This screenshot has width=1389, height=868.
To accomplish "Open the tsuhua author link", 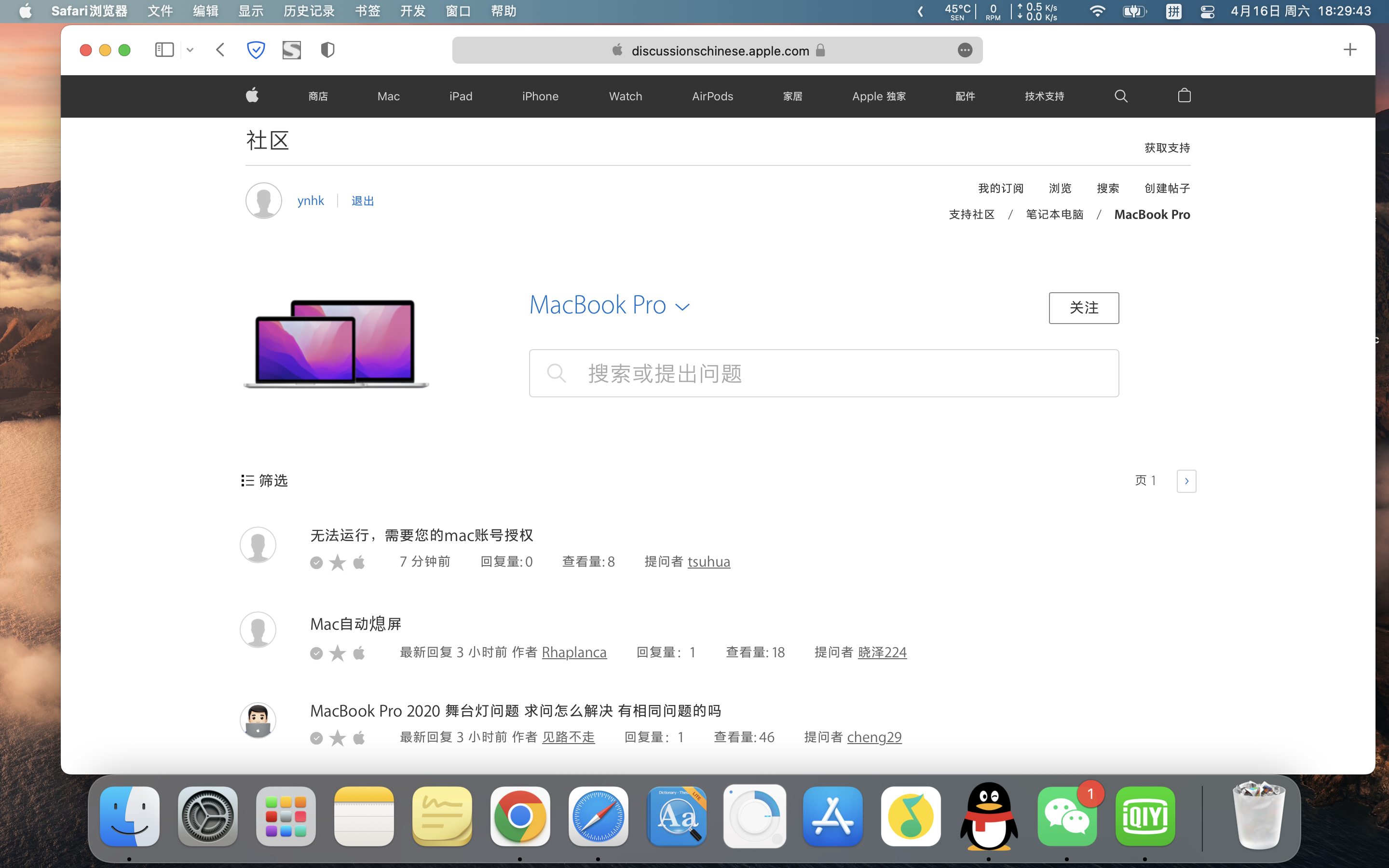I will [708, 561].
